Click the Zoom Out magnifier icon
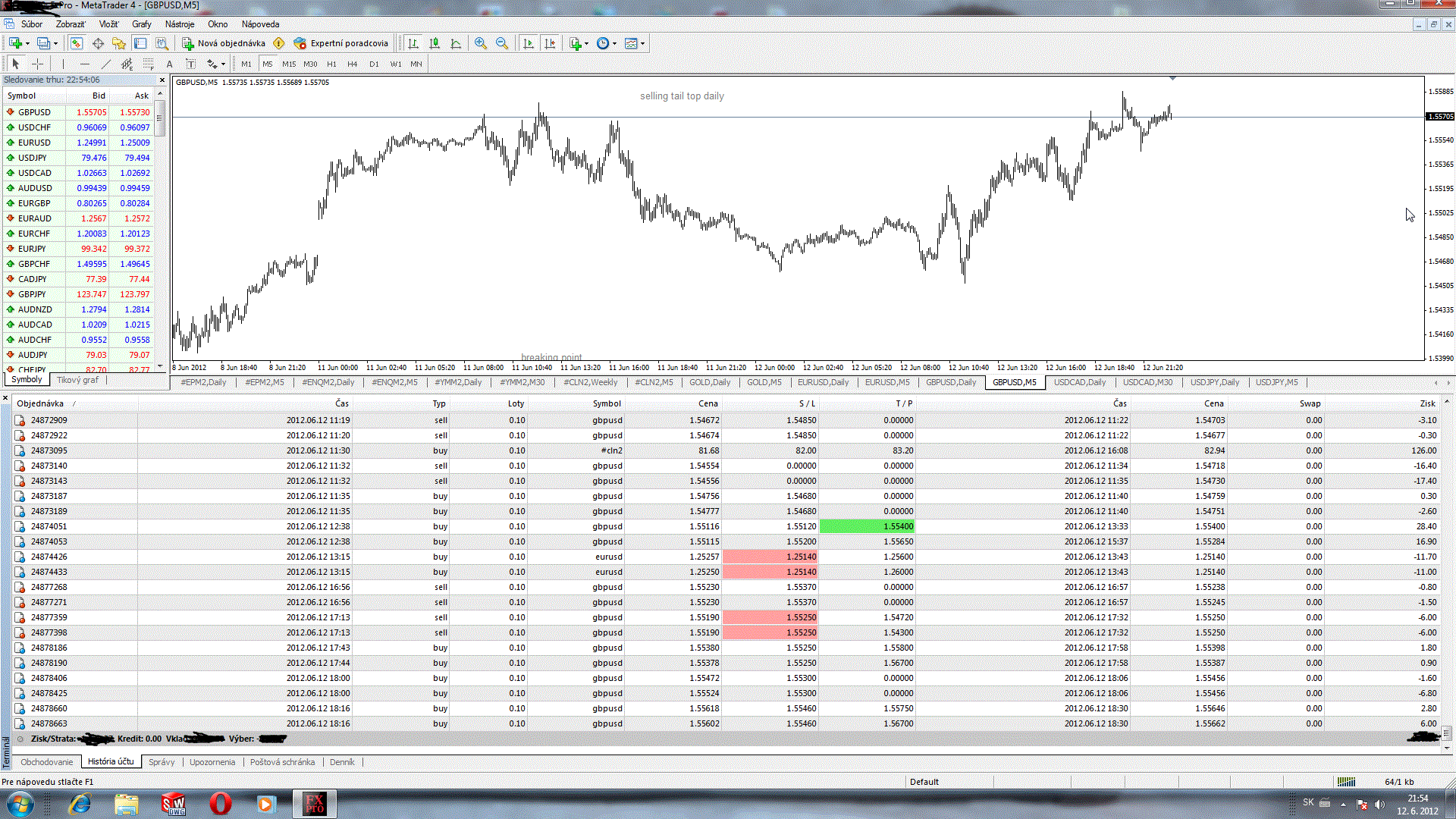 pos(502,43)
